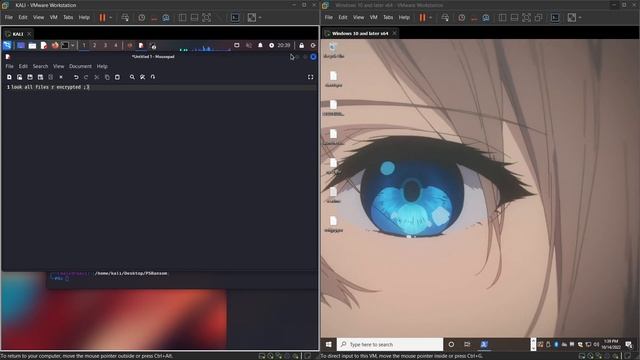Image resolution: width=640 pixels, height=360 pixels.
Task: Open Kali notifications bell
Action: [x=260, y=45]
